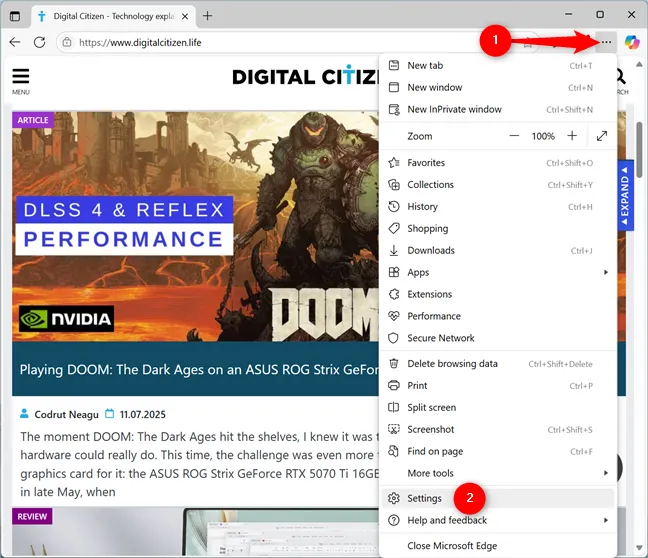Open Favorites from the menu
The height and width of the screenshot is (558, 648).
coord(497,162)
